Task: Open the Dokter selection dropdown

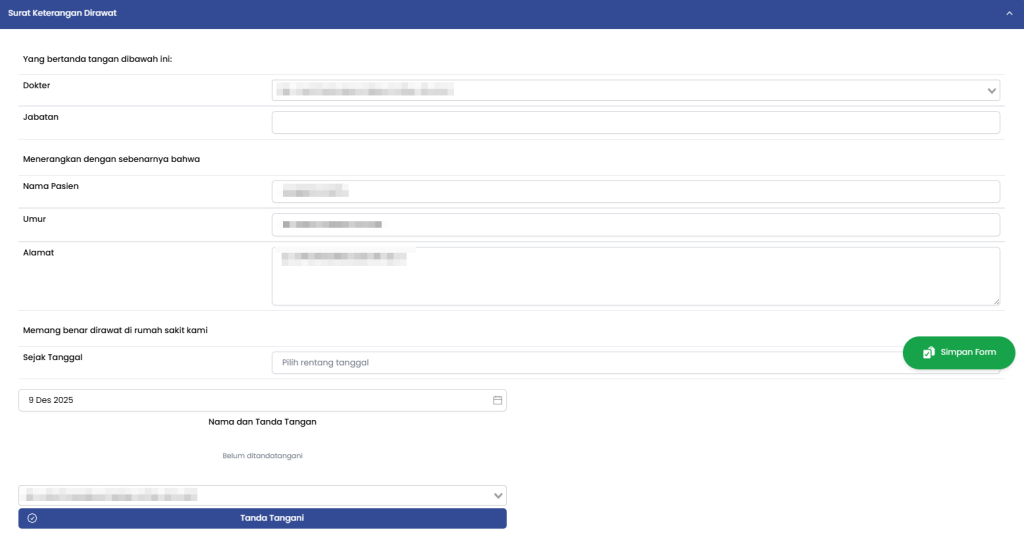Action: [x=635, y=91]
